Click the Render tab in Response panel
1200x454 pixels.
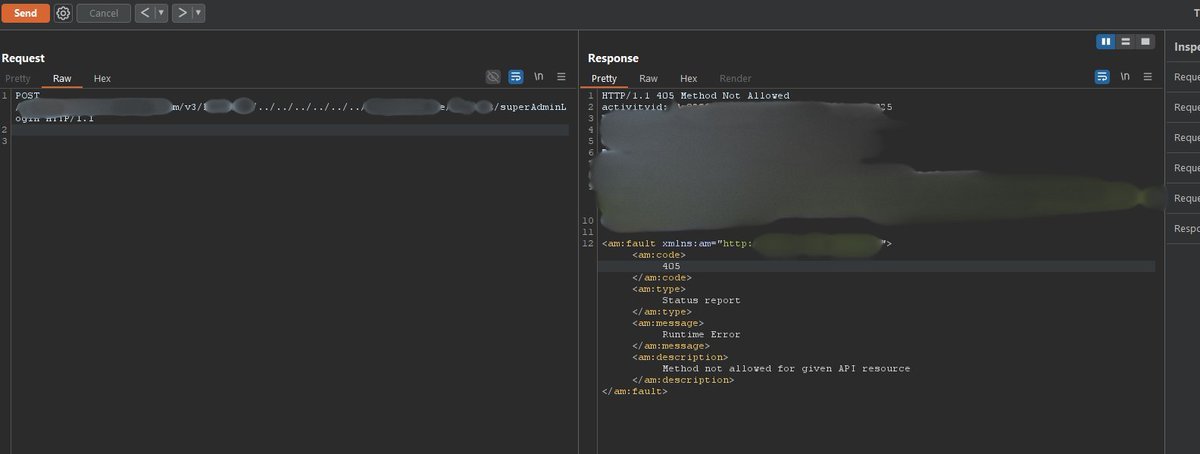click(735, 78)
